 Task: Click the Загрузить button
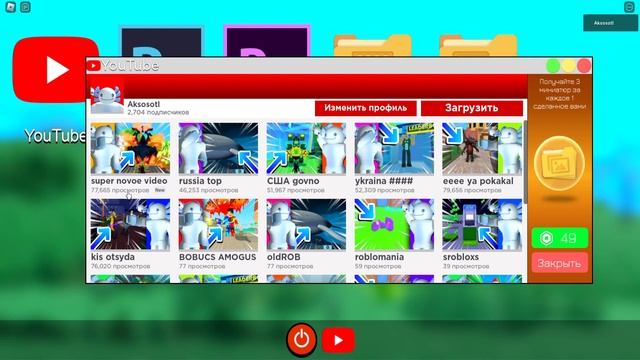click(472, 108)
